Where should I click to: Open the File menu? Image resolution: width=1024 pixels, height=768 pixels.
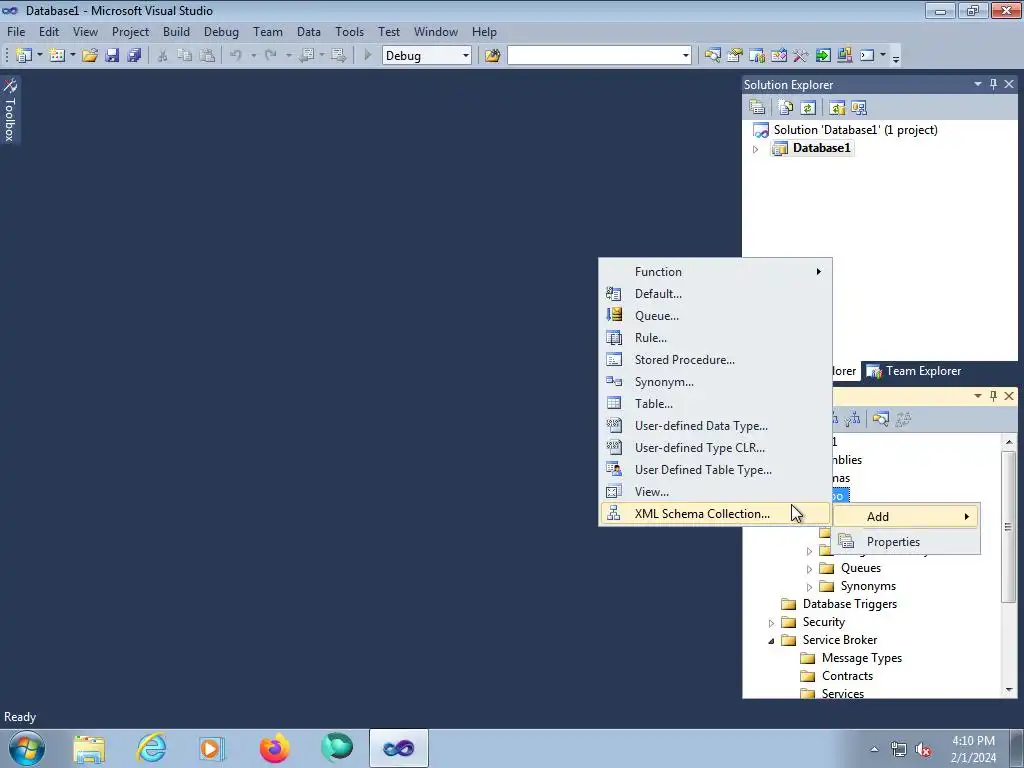16,31
